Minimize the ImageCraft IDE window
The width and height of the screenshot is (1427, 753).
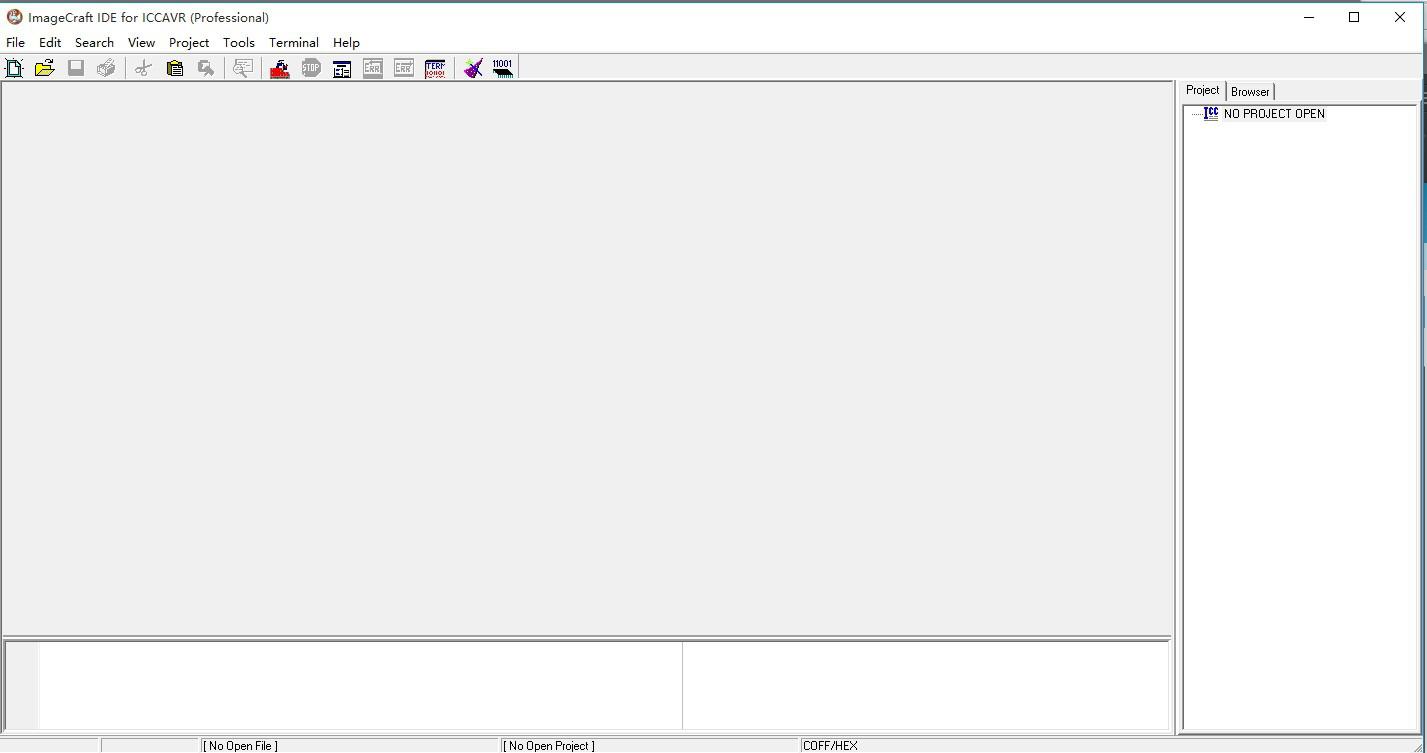(x=1309, y=17)
